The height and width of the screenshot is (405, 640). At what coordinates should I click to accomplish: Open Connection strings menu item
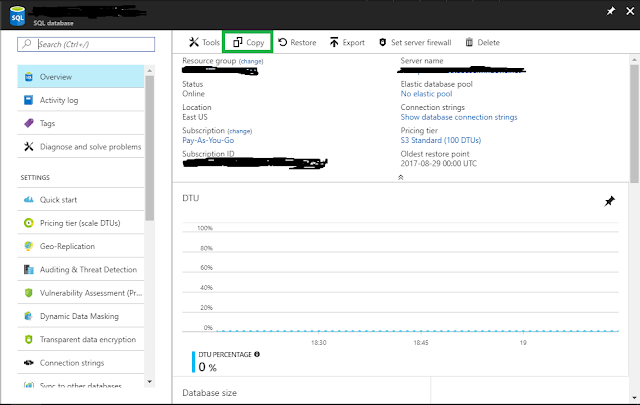(x=81, y=363)
